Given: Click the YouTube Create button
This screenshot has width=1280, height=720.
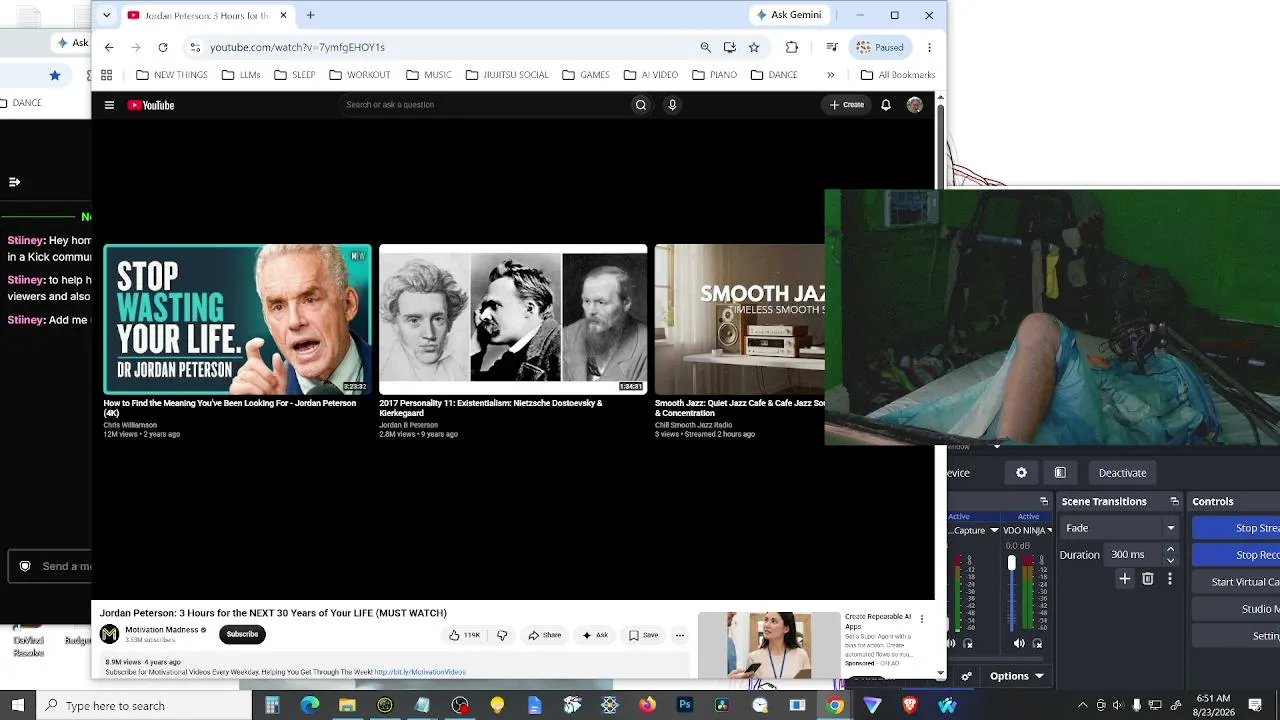Looking at the screenshot, I should click(x=846, y=105).
